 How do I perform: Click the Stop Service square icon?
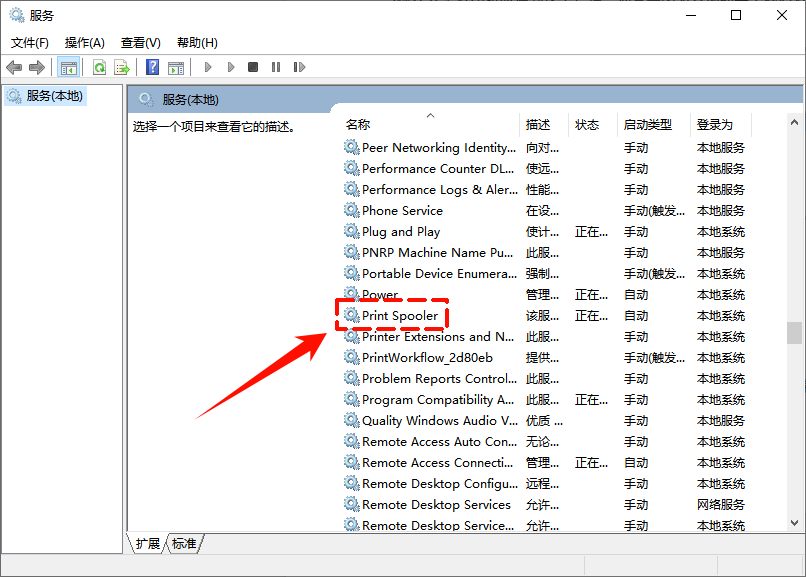pyautogui.click(x=253, y=67)
